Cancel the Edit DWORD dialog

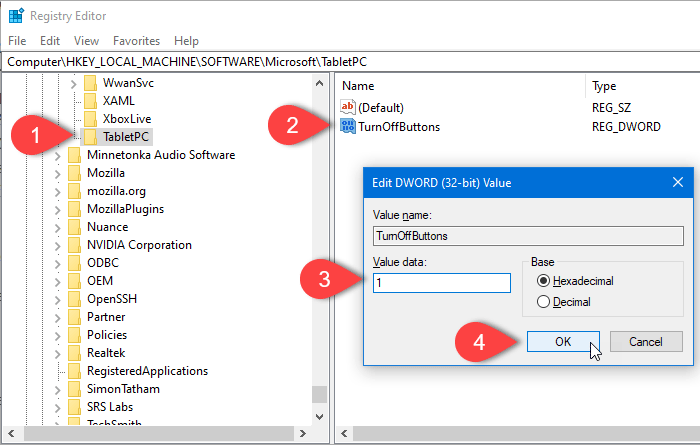pos(646,341)
